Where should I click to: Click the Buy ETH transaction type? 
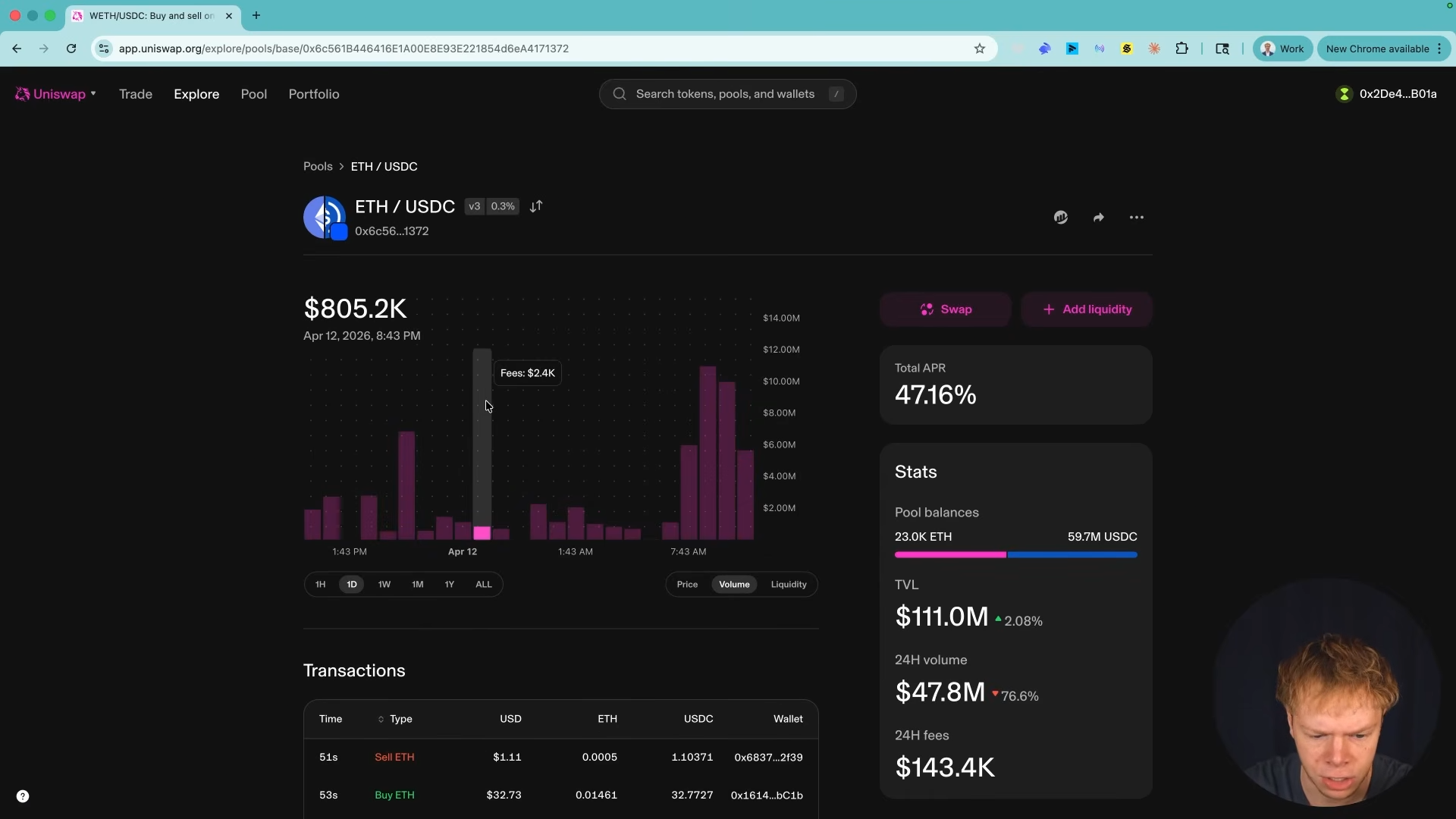[x=394, y=795]
